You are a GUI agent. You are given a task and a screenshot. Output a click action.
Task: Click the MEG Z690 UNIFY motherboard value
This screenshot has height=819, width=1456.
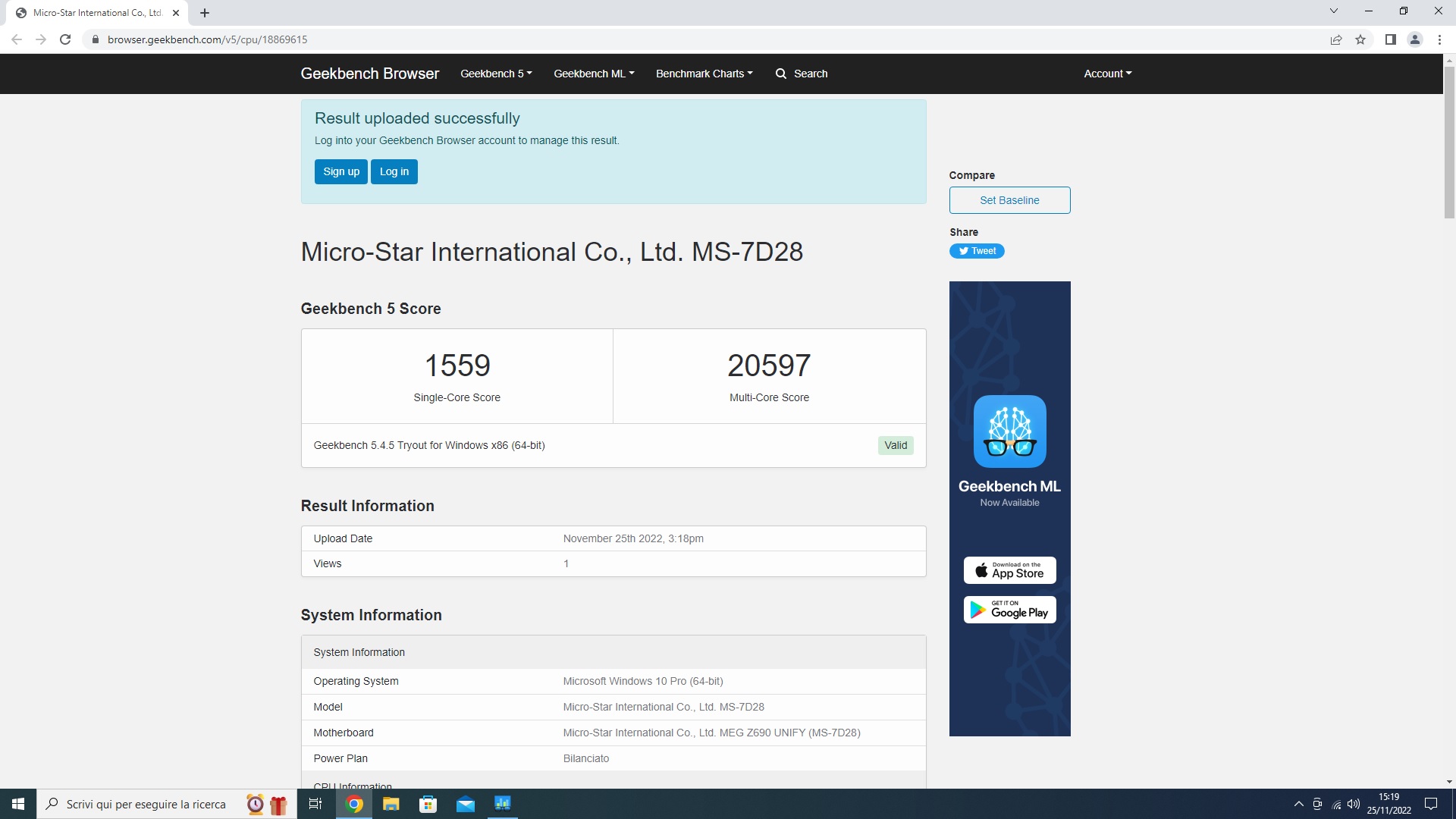tap(711, 733)
